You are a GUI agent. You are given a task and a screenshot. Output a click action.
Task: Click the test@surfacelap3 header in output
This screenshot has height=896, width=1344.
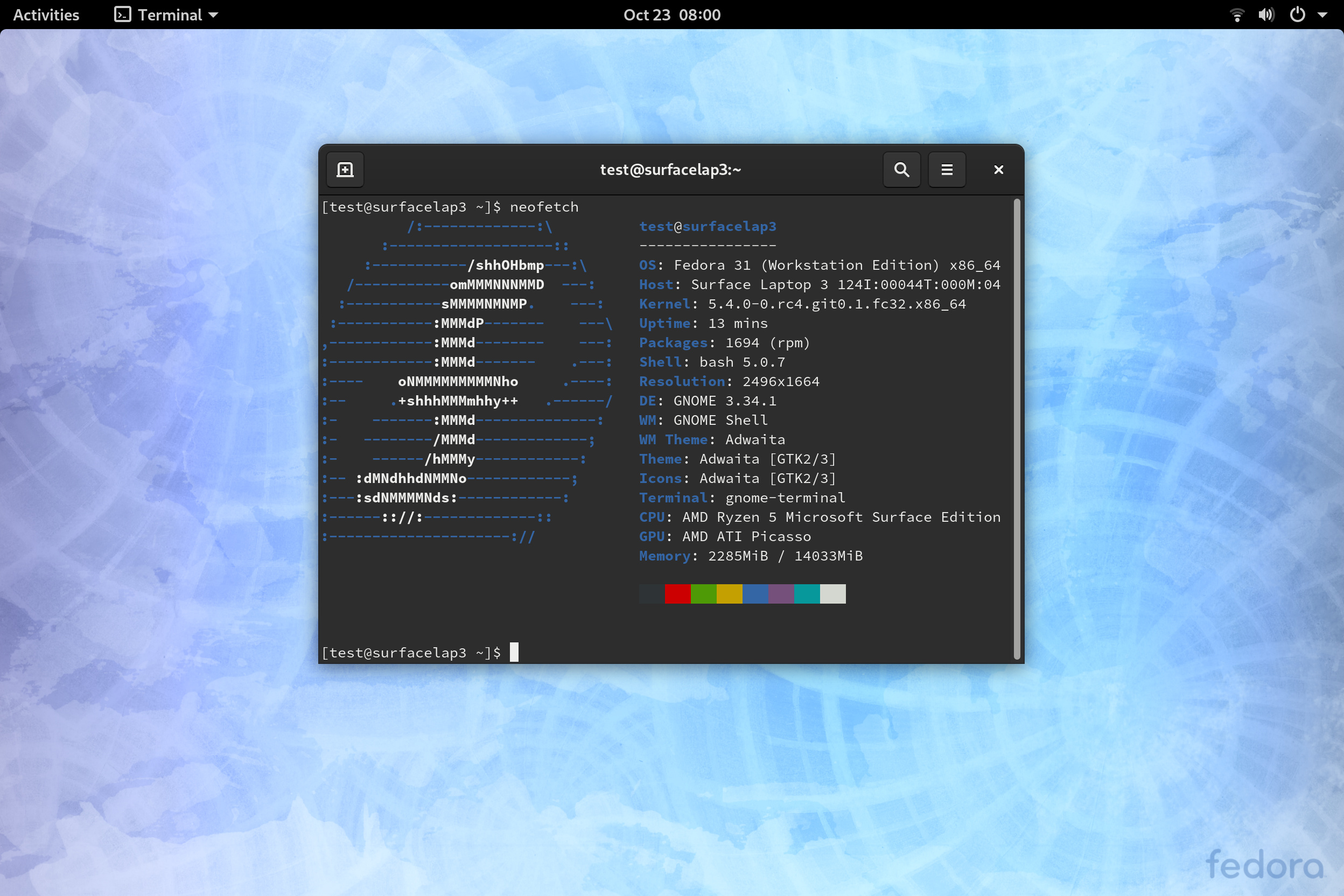click(x=708, y=226)
